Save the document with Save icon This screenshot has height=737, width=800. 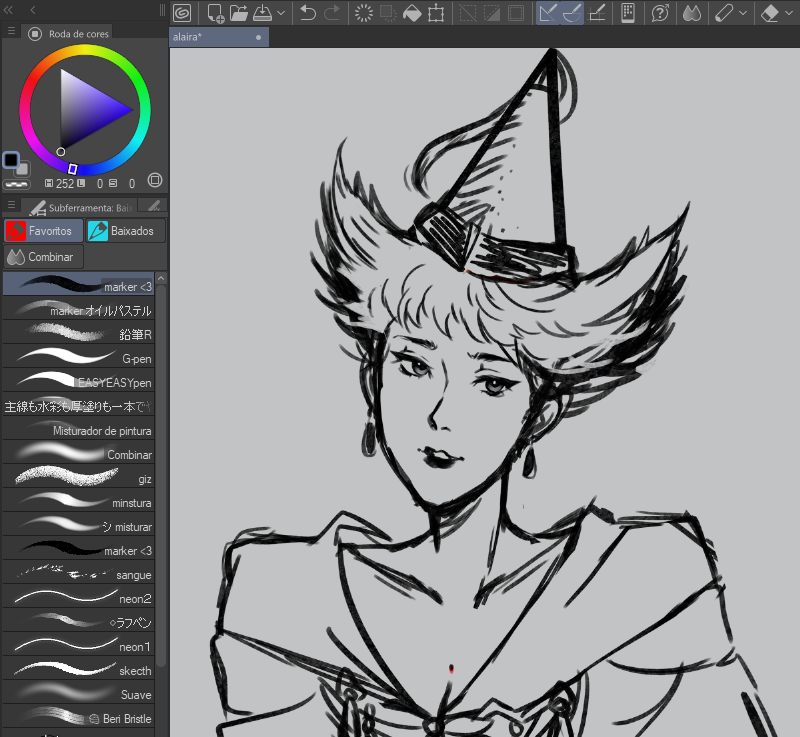pyautogui.click(x=263, y=13)
